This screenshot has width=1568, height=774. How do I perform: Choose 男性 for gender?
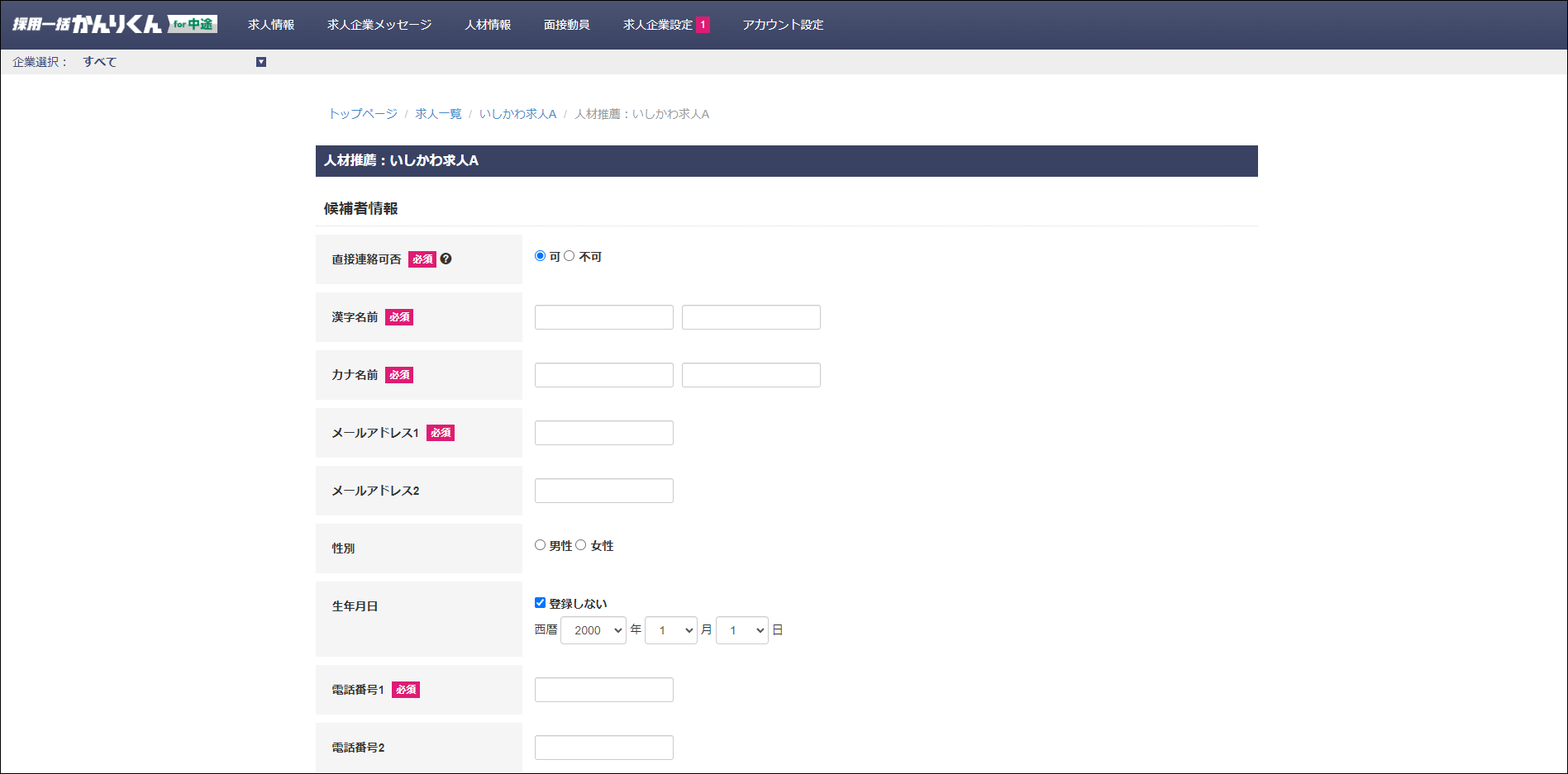(x=541, y=545)
